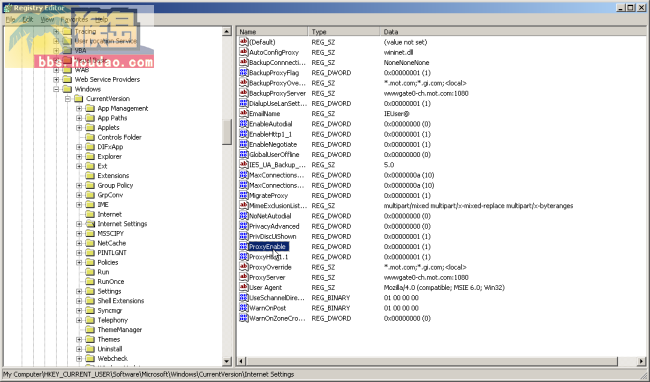This screenshot has height=382, width=650.
Task: Select the WarnOnZoneCrossing value name
Action: [x=277, y=318]
